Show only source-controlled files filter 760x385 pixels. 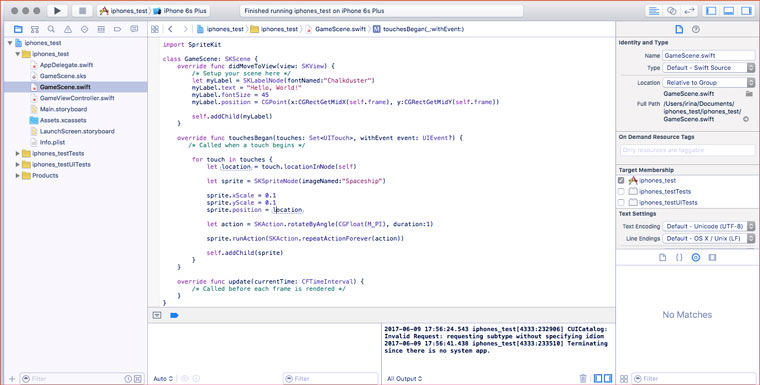click(x=138, y=379)
